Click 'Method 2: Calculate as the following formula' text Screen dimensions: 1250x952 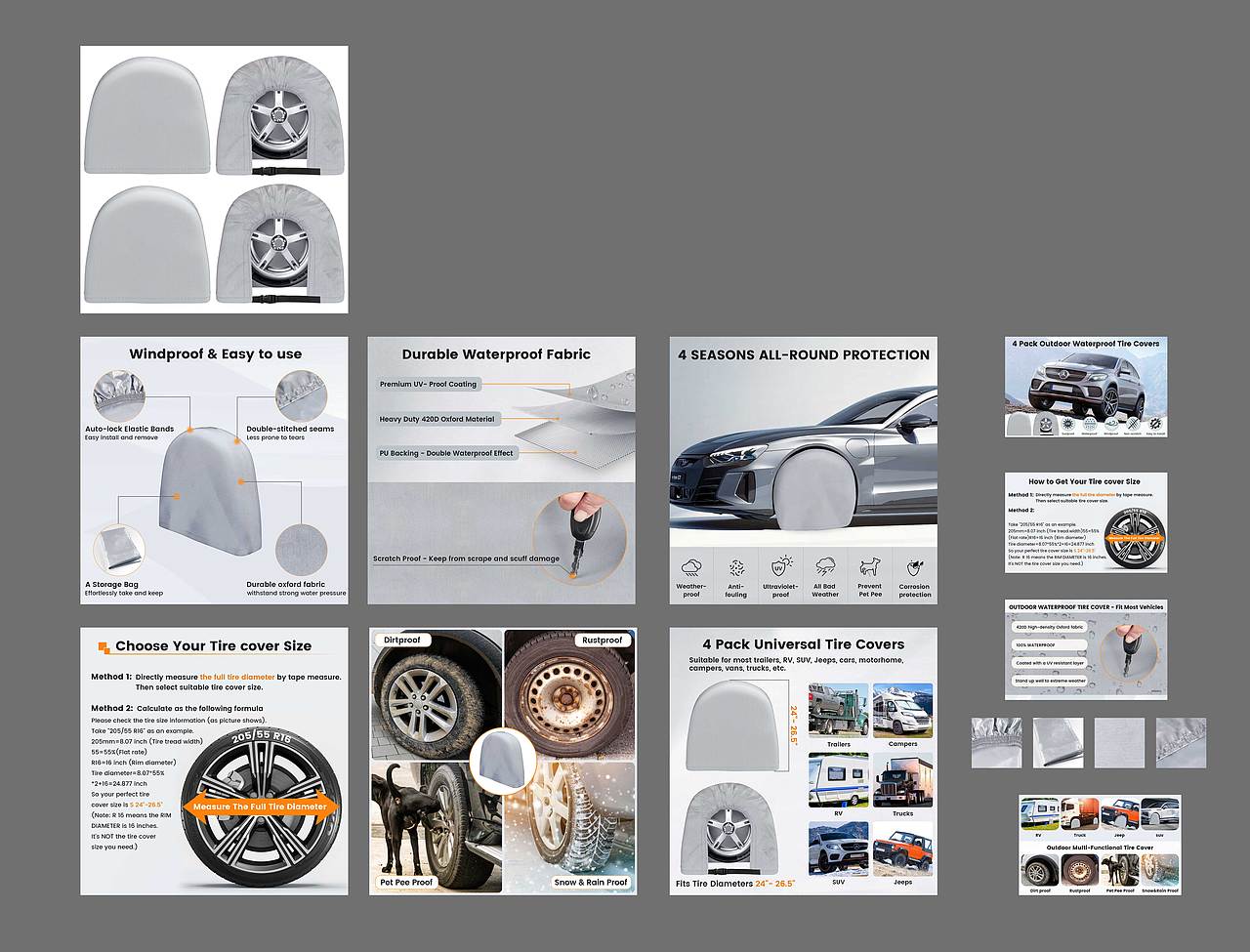click(177, 708)
